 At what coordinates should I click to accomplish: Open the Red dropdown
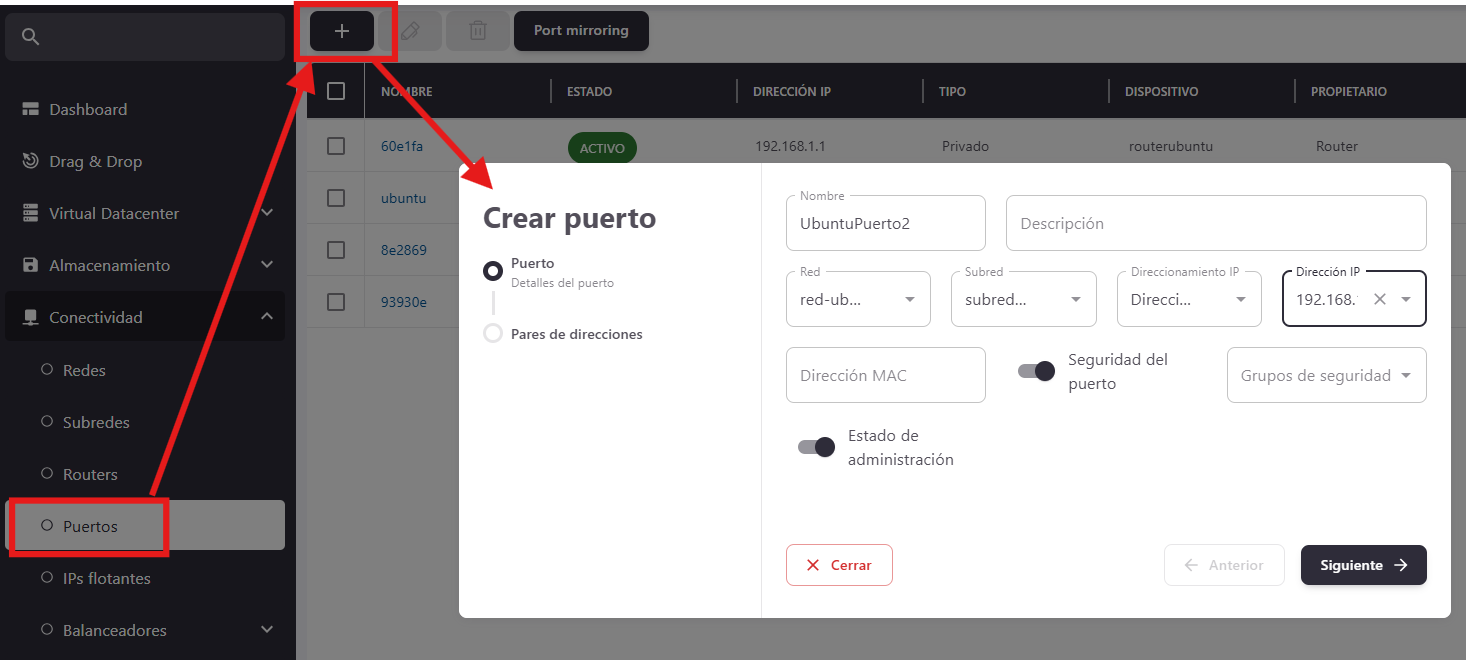point(858,299)
